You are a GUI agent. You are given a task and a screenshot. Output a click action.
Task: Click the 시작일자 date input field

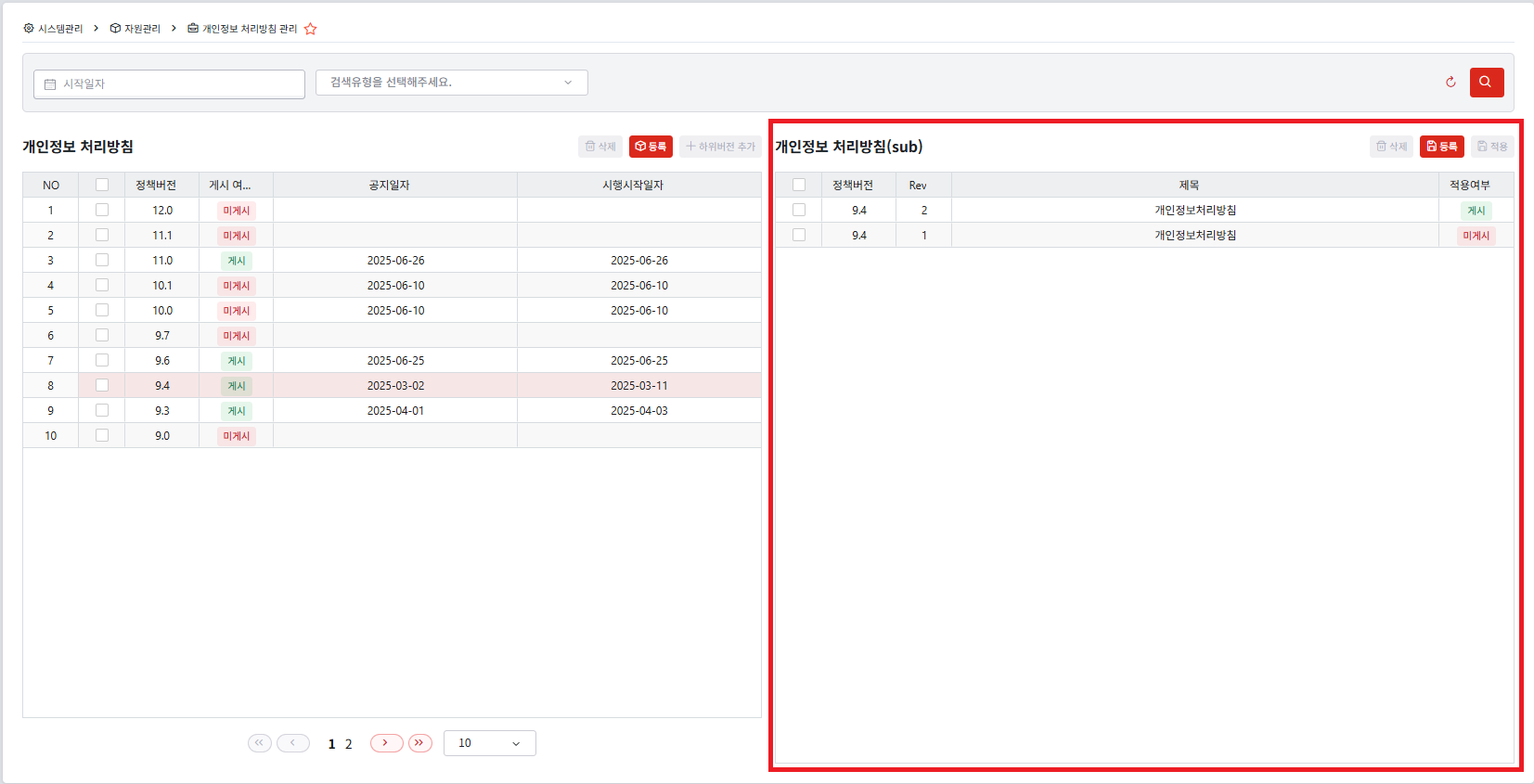click(170, 84)
